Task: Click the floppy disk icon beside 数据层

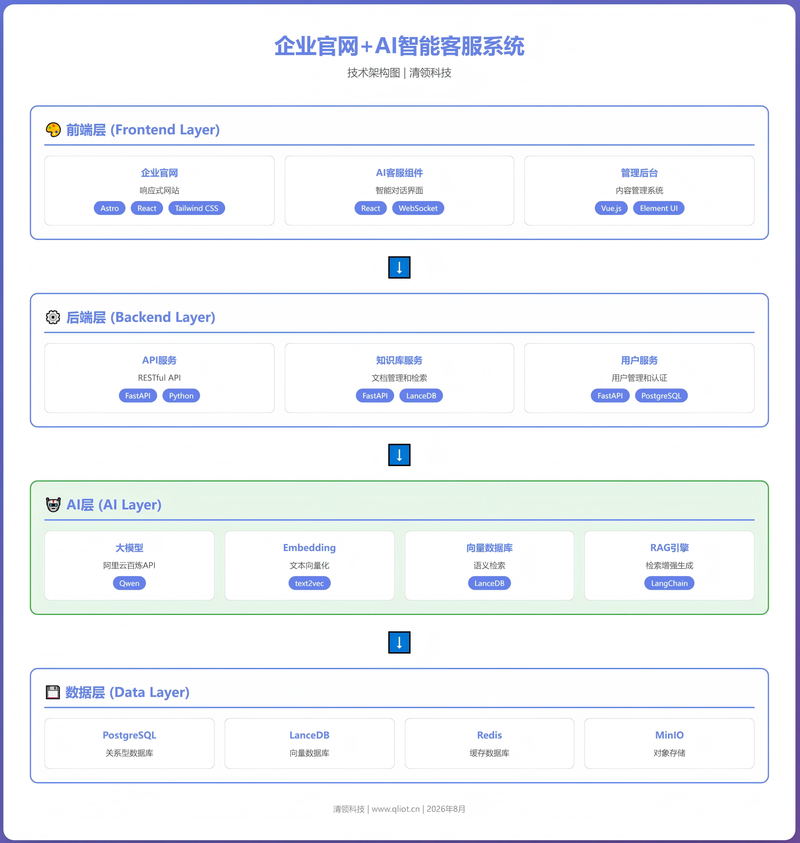Action: [x=53, y=692]
